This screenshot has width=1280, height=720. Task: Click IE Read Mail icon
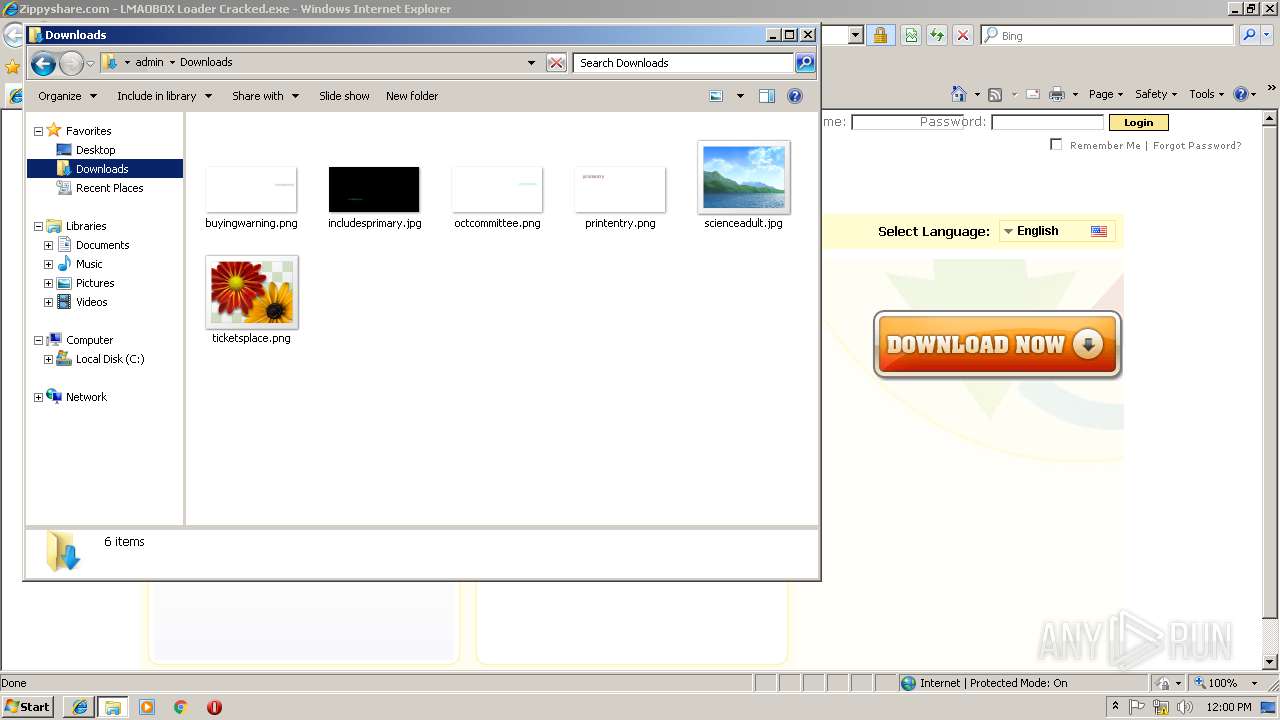(1032, 94)
